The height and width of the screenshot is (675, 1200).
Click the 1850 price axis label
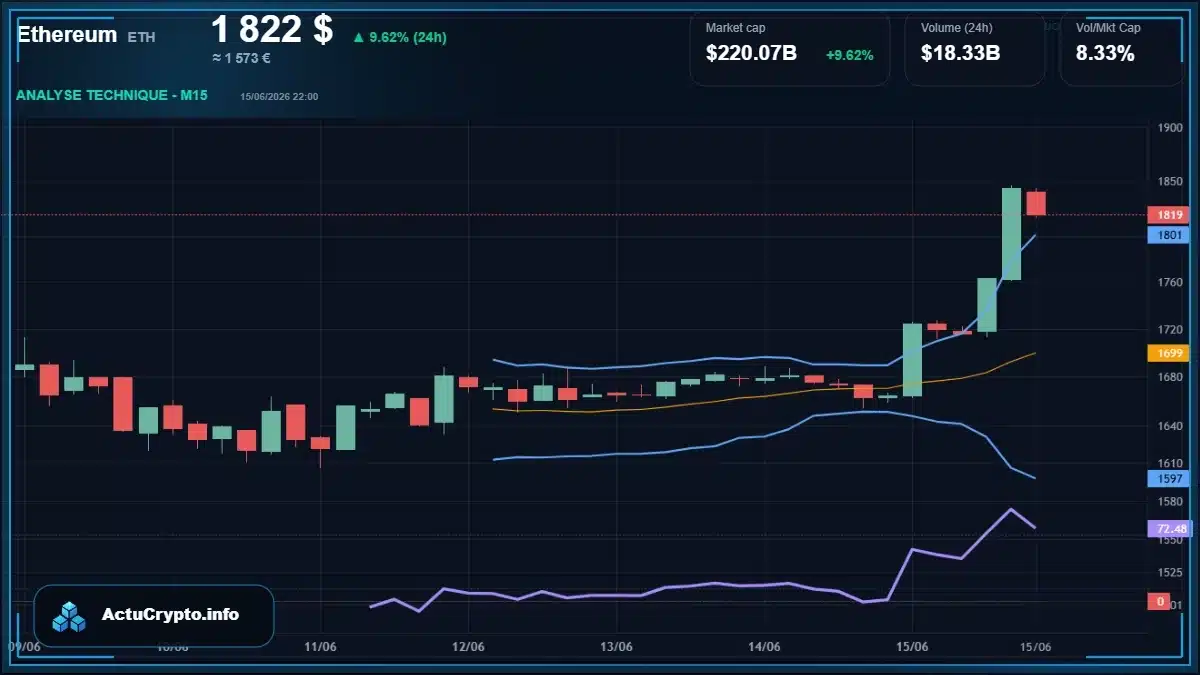pyautogui.click(x=1169, y=181)
